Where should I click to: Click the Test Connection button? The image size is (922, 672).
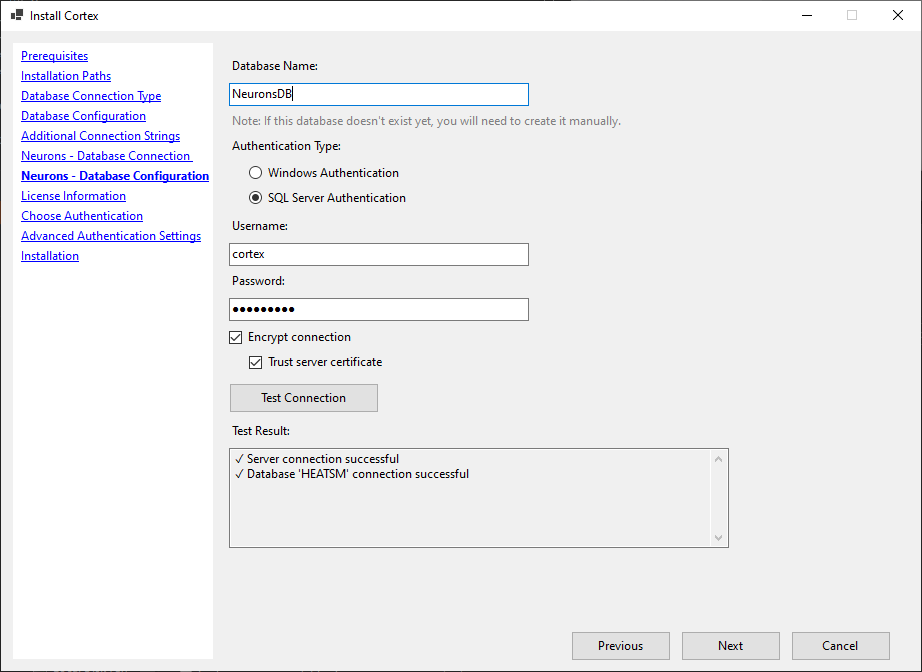(x=303, y=398)
